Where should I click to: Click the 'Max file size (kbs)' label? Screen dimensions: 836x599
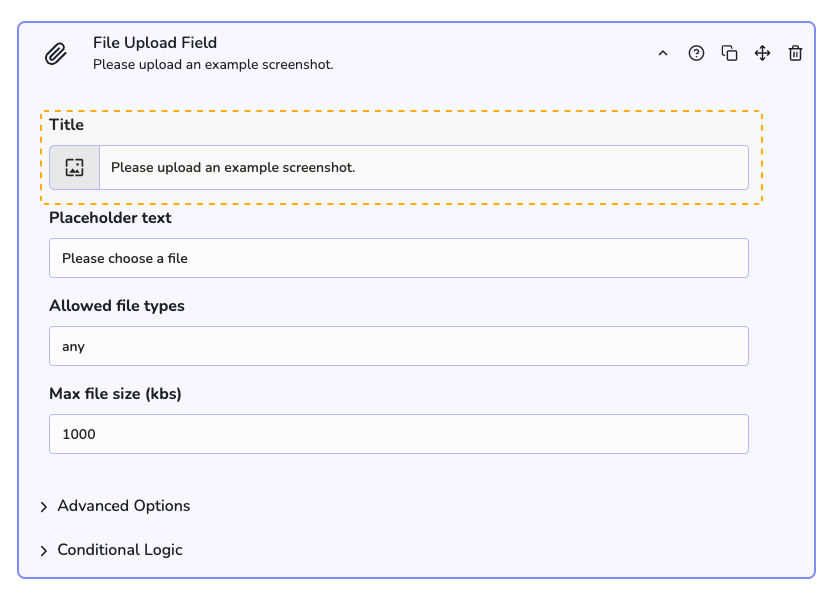pyautogui.click(x=115, y=394)
